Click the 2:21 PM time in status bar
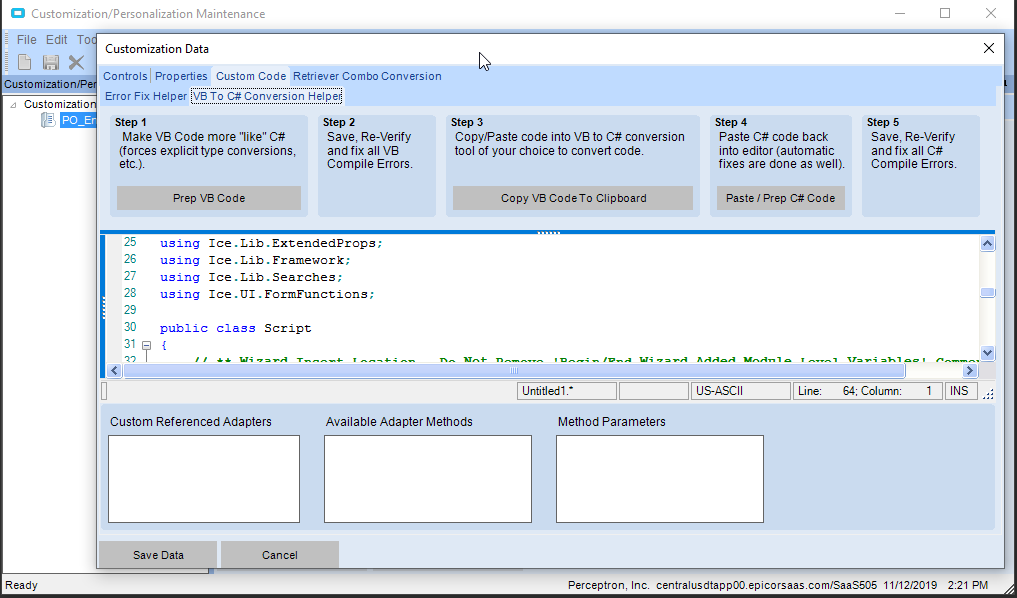Viewport: 1017px width, 598px height. point(968,585)
